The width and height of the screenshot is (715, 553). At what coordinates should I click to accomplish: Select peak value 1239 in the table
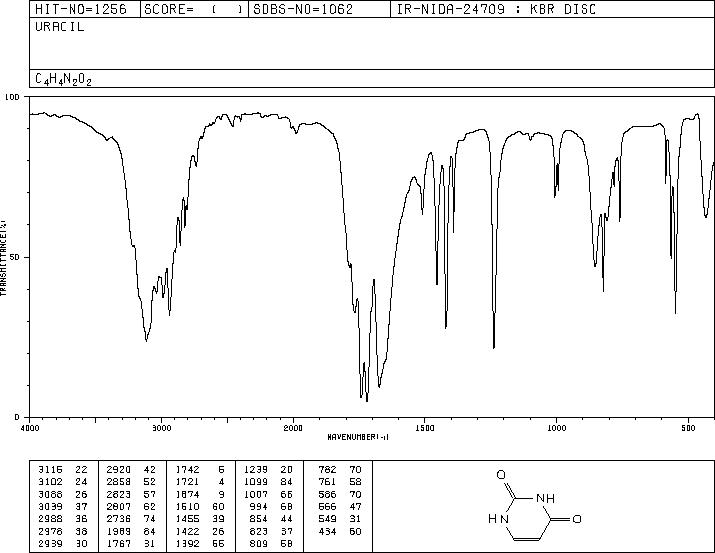(256, 470)
